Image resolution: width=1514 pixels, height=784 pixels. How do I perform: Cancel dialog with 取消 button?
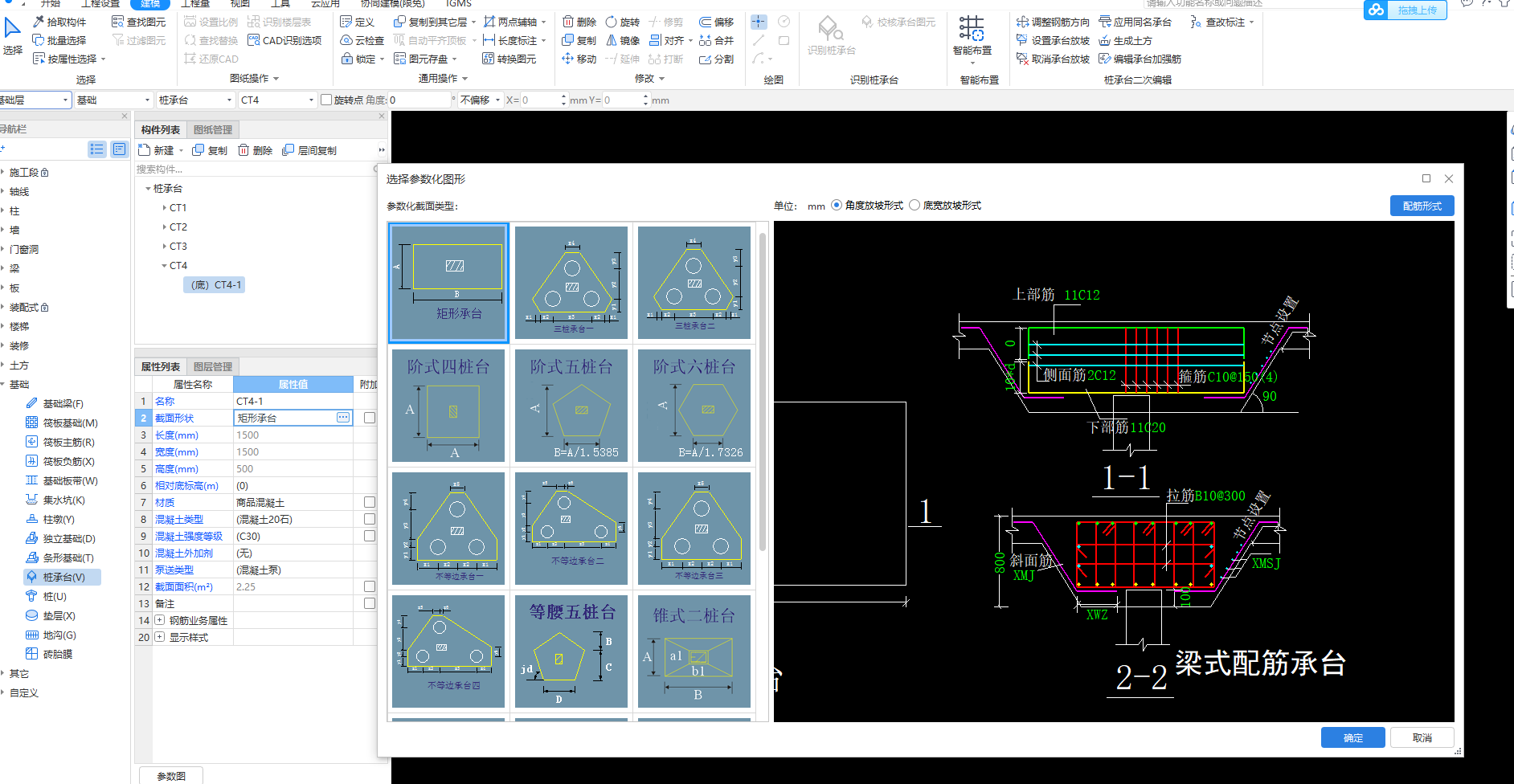click(x=1422, y=737)
